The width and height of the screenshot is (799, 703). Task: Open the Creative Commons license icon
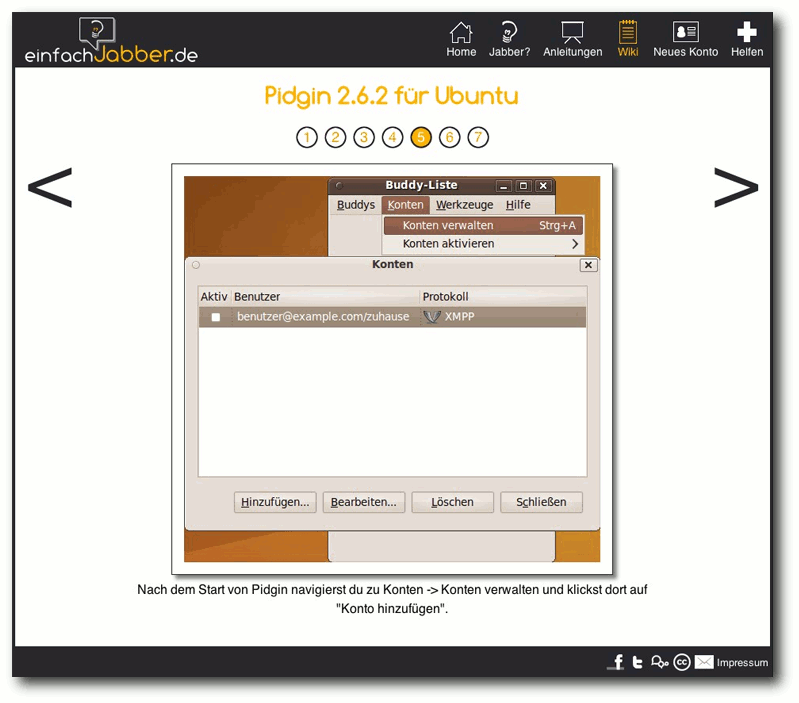[x=682, y=662]
